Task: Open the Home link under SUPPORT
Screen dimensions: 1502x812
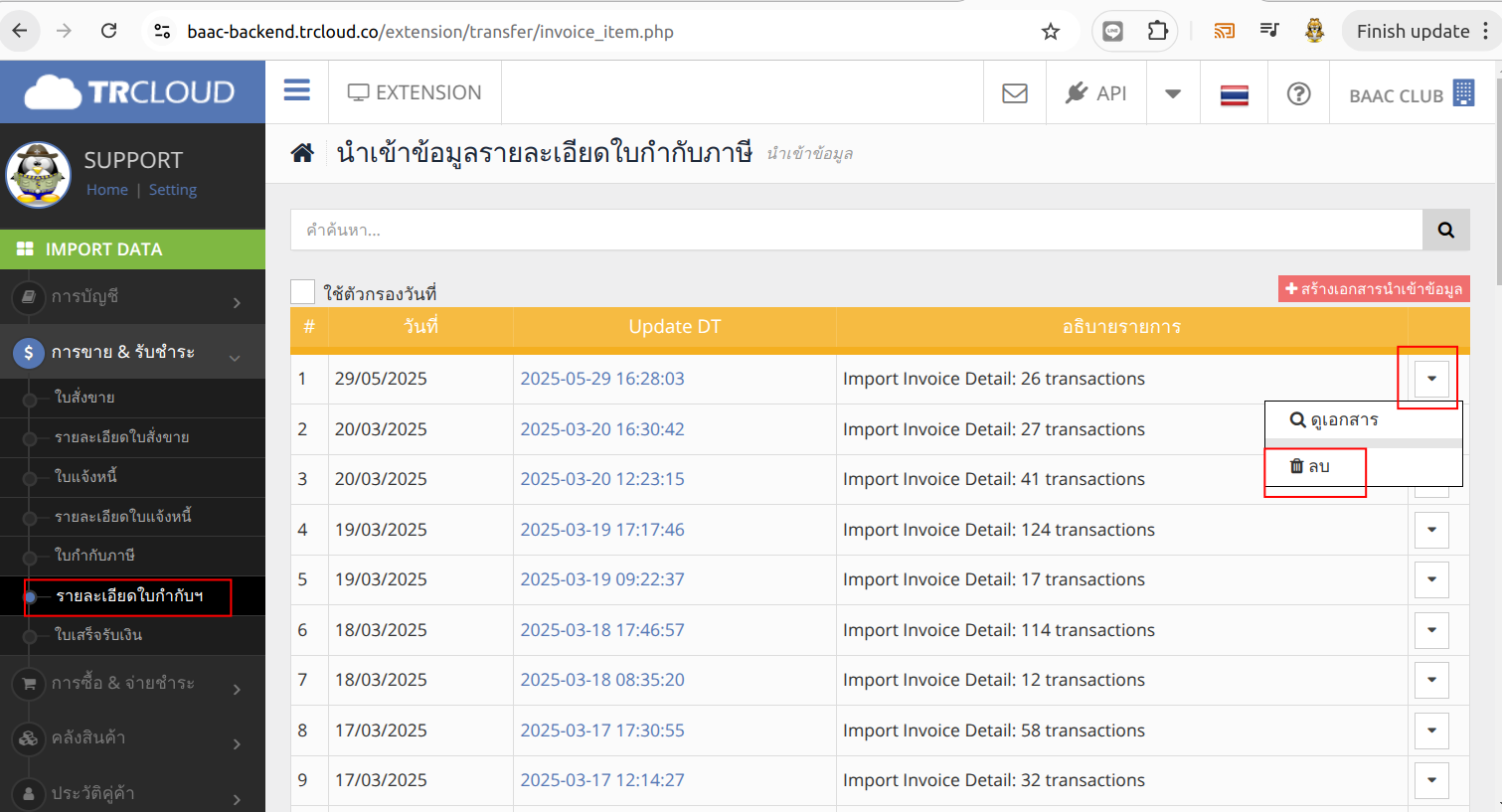Action: tap(107, 190)
